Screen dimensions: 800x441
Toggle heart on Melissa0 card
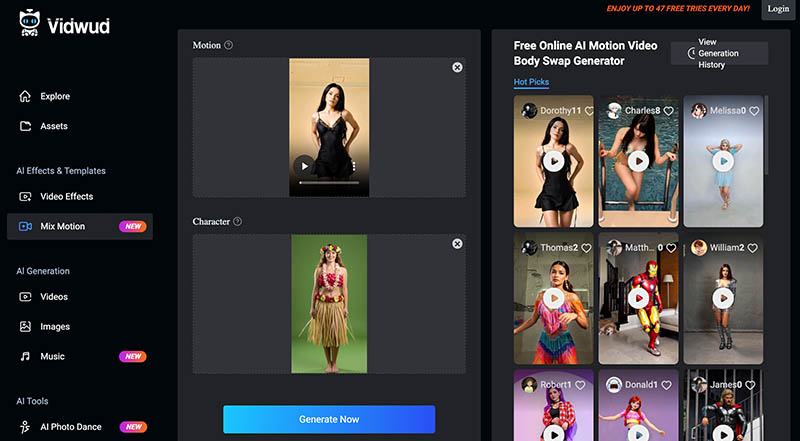[x=754, y=111]
